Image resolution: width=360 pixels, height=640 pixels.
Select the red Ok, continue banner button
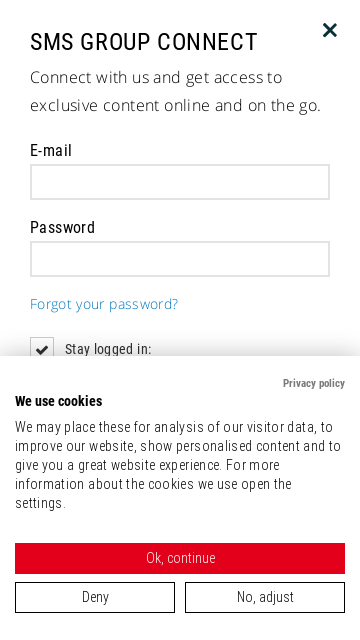(180, 558)
